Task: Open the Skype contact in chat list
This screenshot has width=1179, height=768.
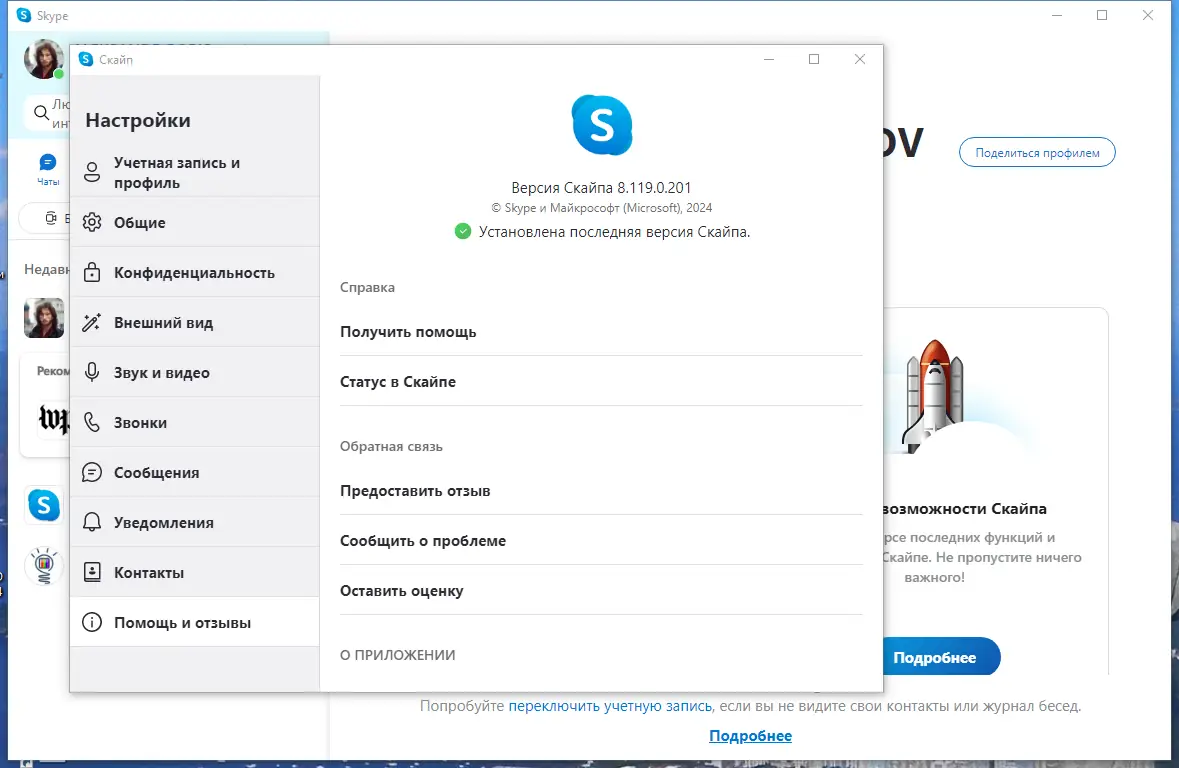Action: (44, 505)
